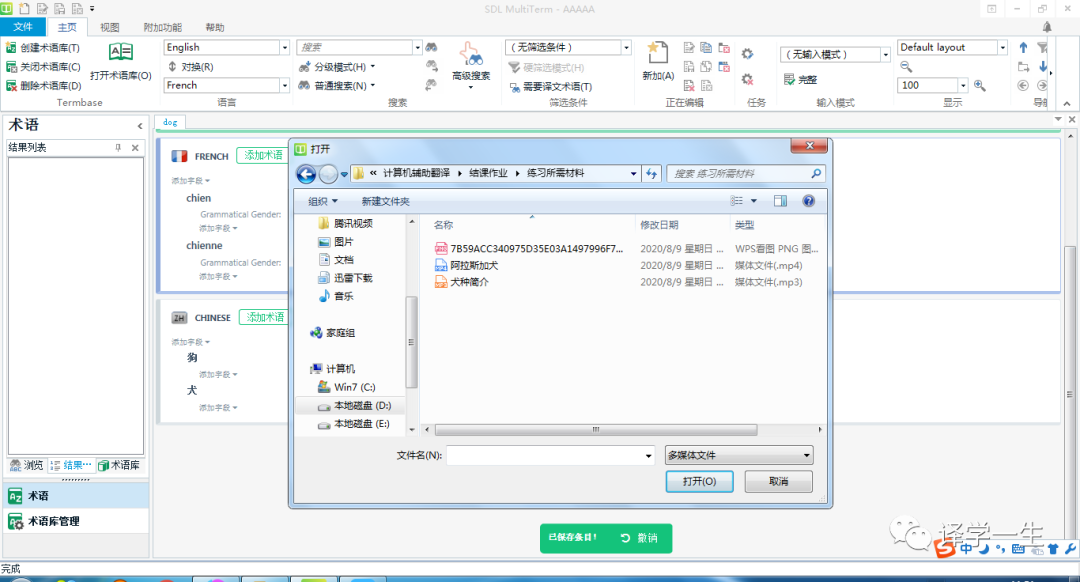Open the French target language dropdown
Image resolution: width=1080 pixels, height=582 pixels.
tap(284, 85)
